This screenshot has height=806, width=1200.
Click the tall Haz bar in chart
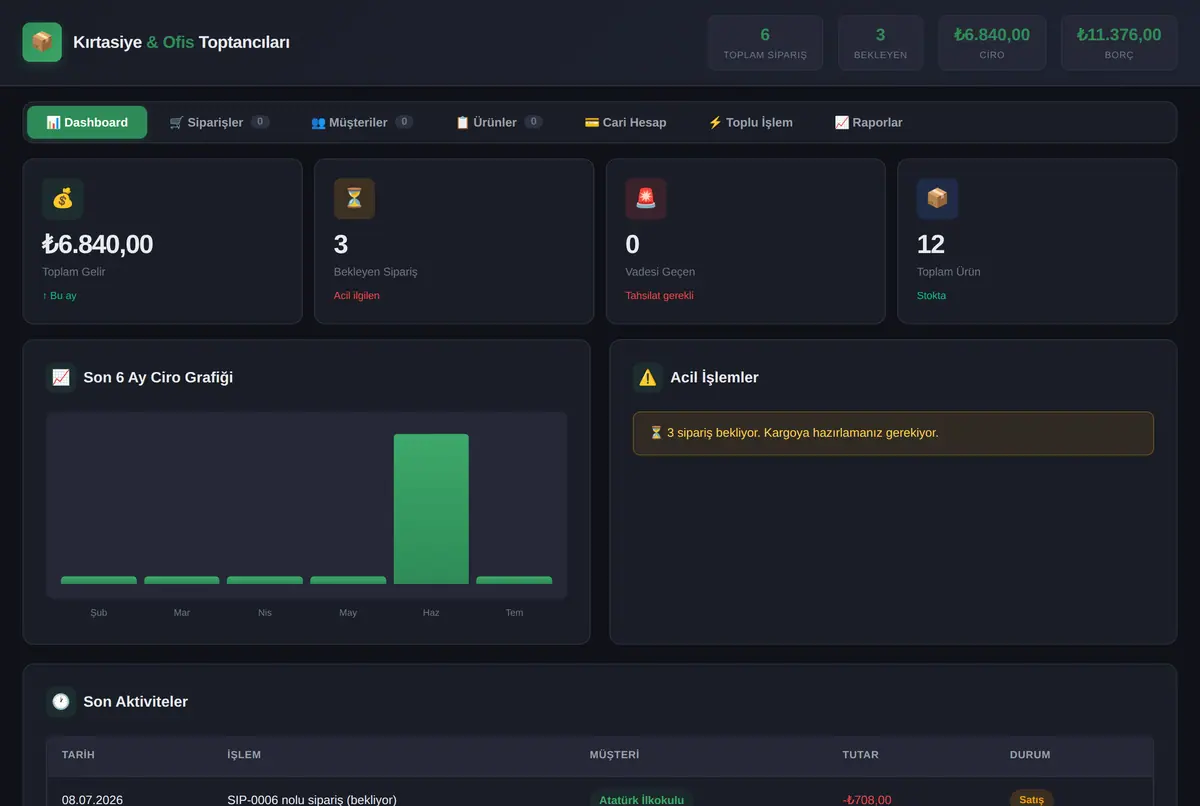[x=431, y=509]
